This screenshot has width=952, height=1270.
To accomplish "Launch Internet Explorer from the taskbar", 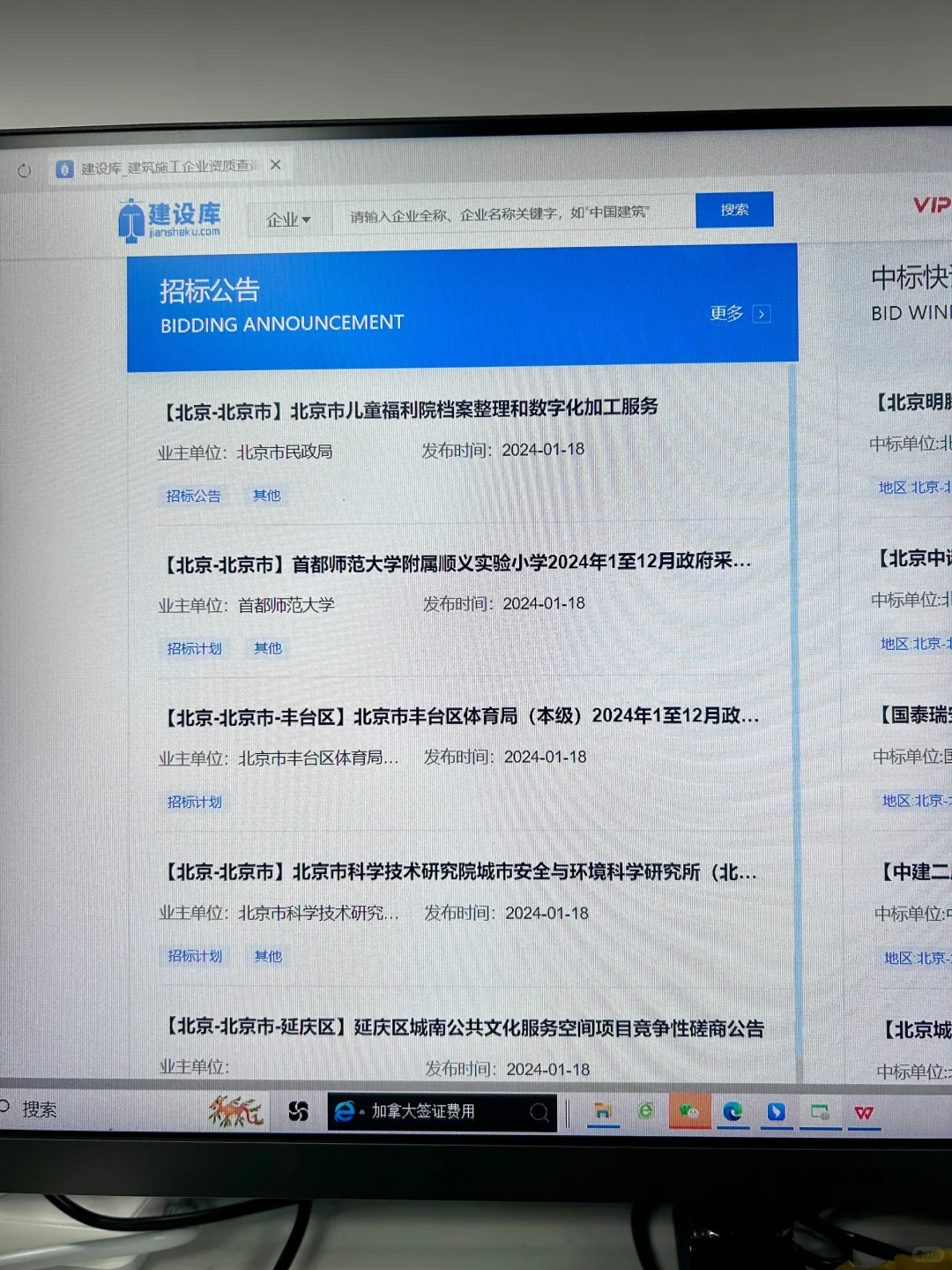I will tap(646, 1111).
